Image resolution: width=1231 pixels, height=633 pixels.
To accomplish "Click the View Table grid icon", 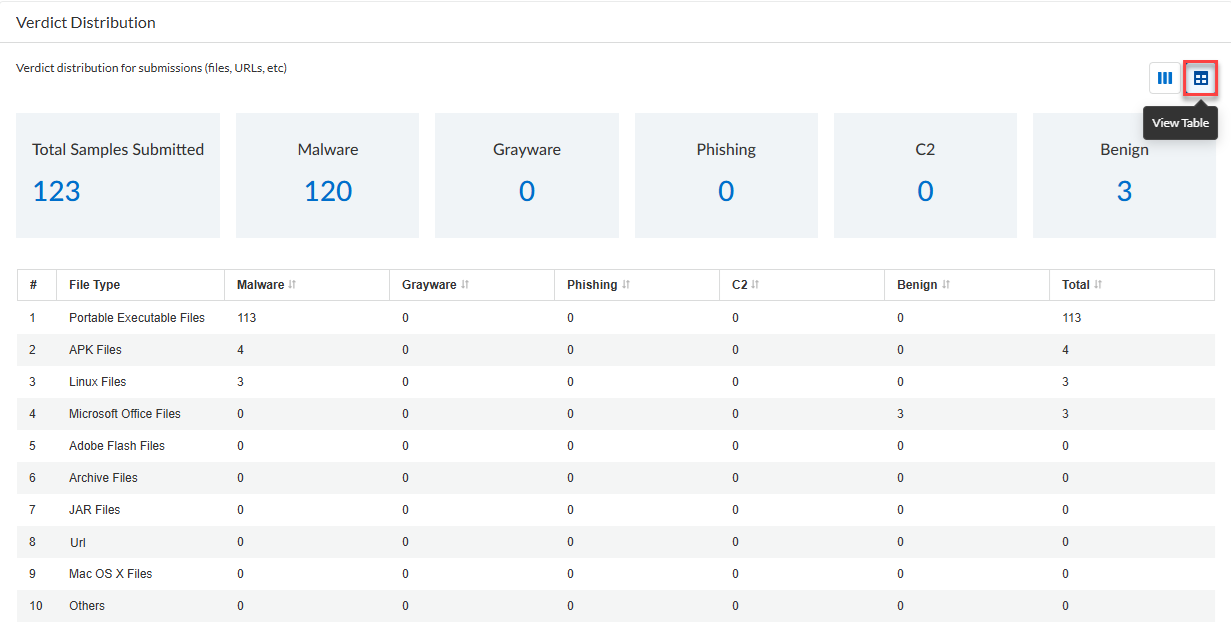I will coord(1201,78).
